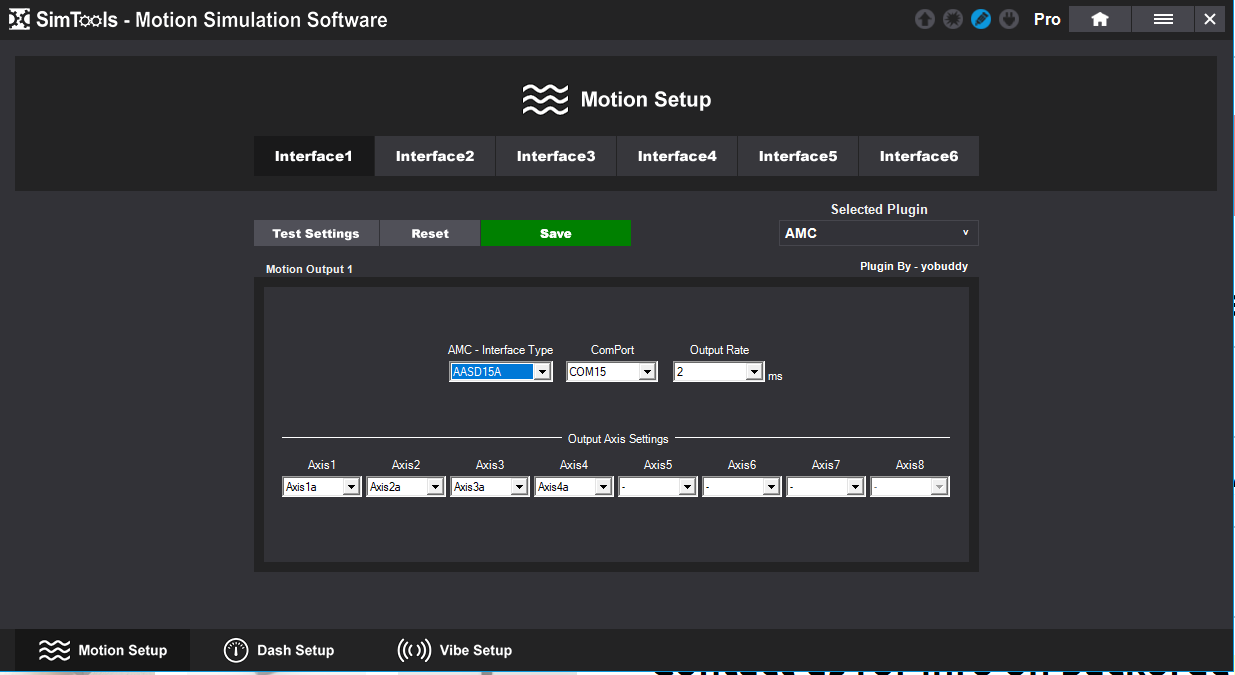Open the ComPort COM15 dropdown
Image resolution: width=1235 pixels, height=675 pixels.
tap(612, 372)
